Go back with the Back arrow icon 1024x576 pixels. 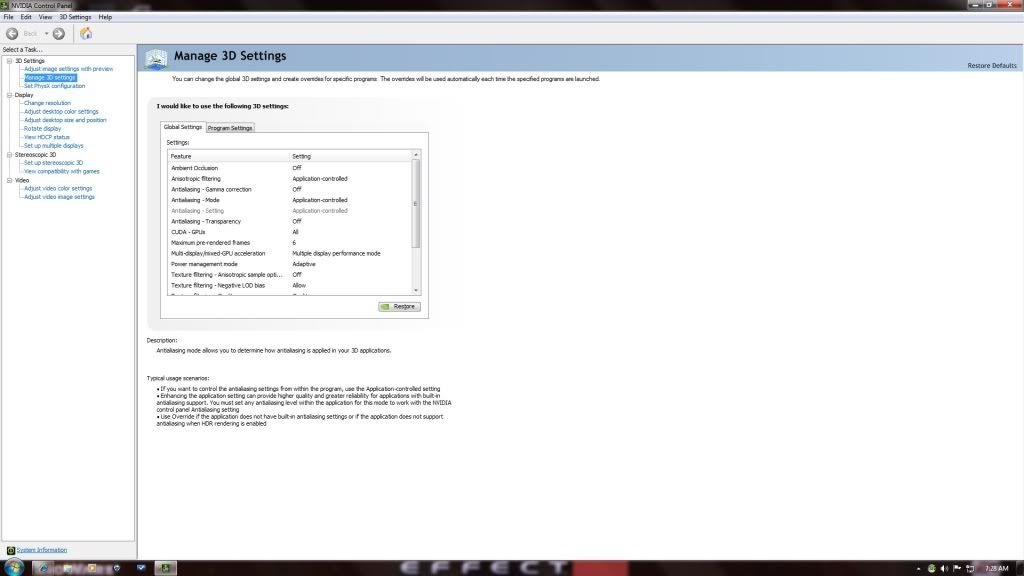pos(12,33)
